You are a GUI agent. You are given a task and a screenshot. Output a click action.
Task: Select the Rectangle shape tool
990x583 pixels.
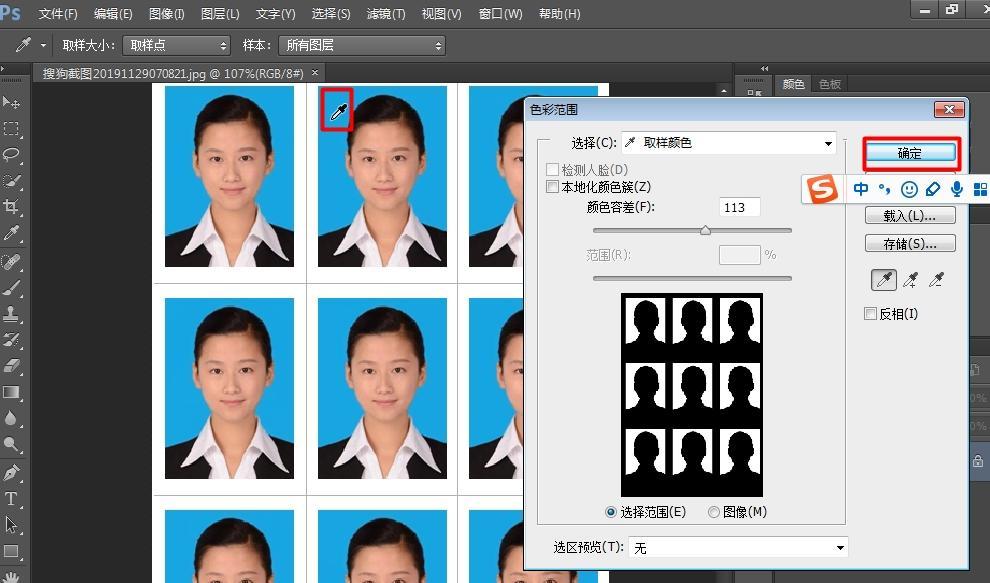click(x=11, y=551)
